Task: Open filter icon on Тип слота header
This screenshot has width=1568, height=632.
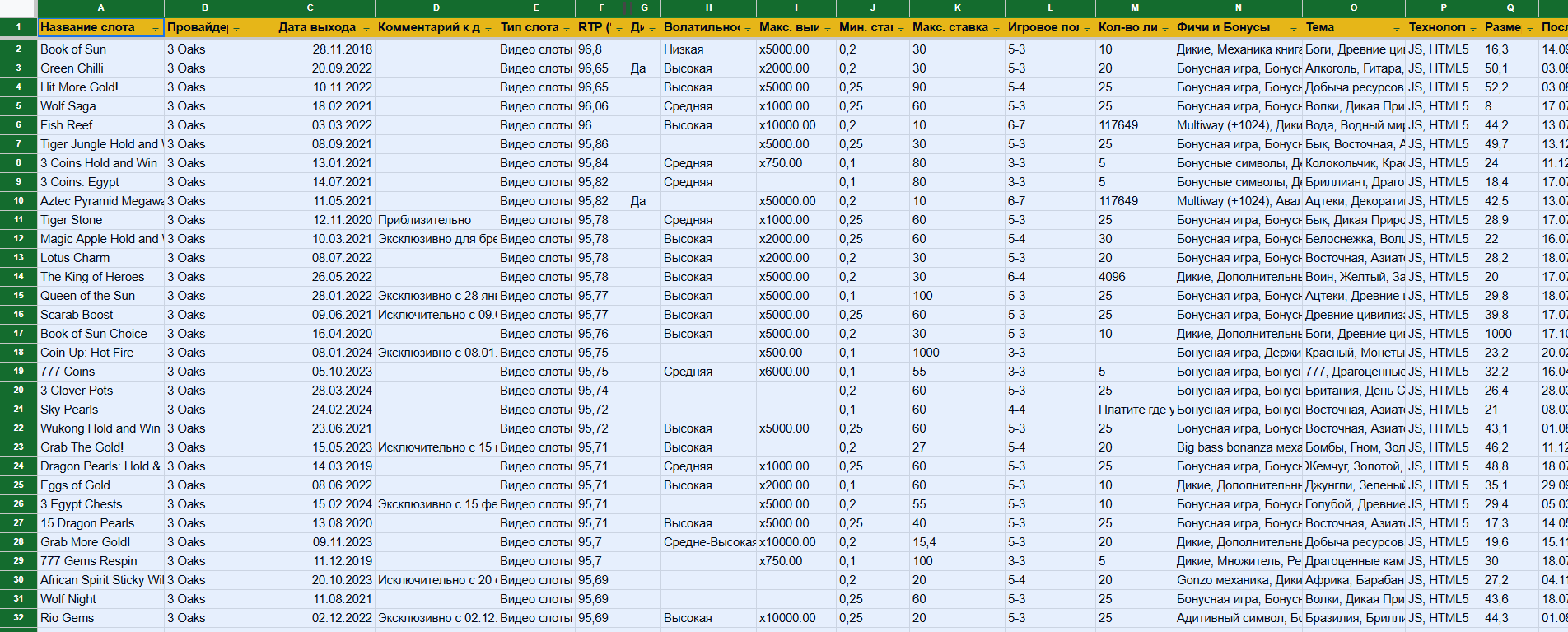Action: 567,28
